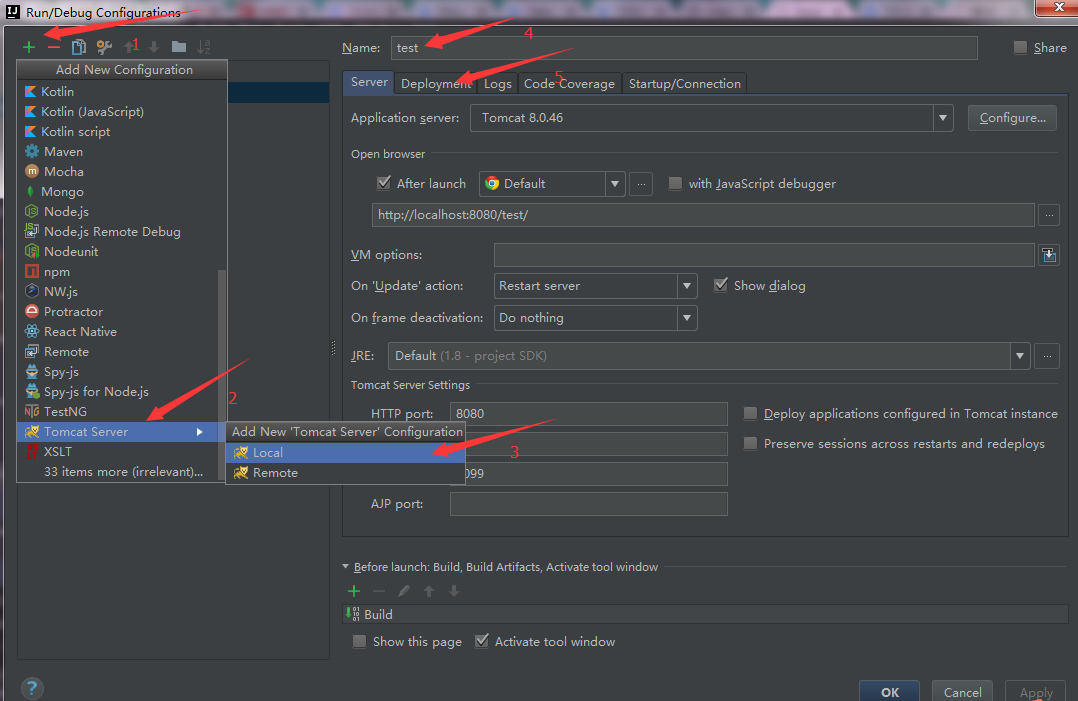Click the localhost URL input field
1078x701 pixels.
pos(703,215)
